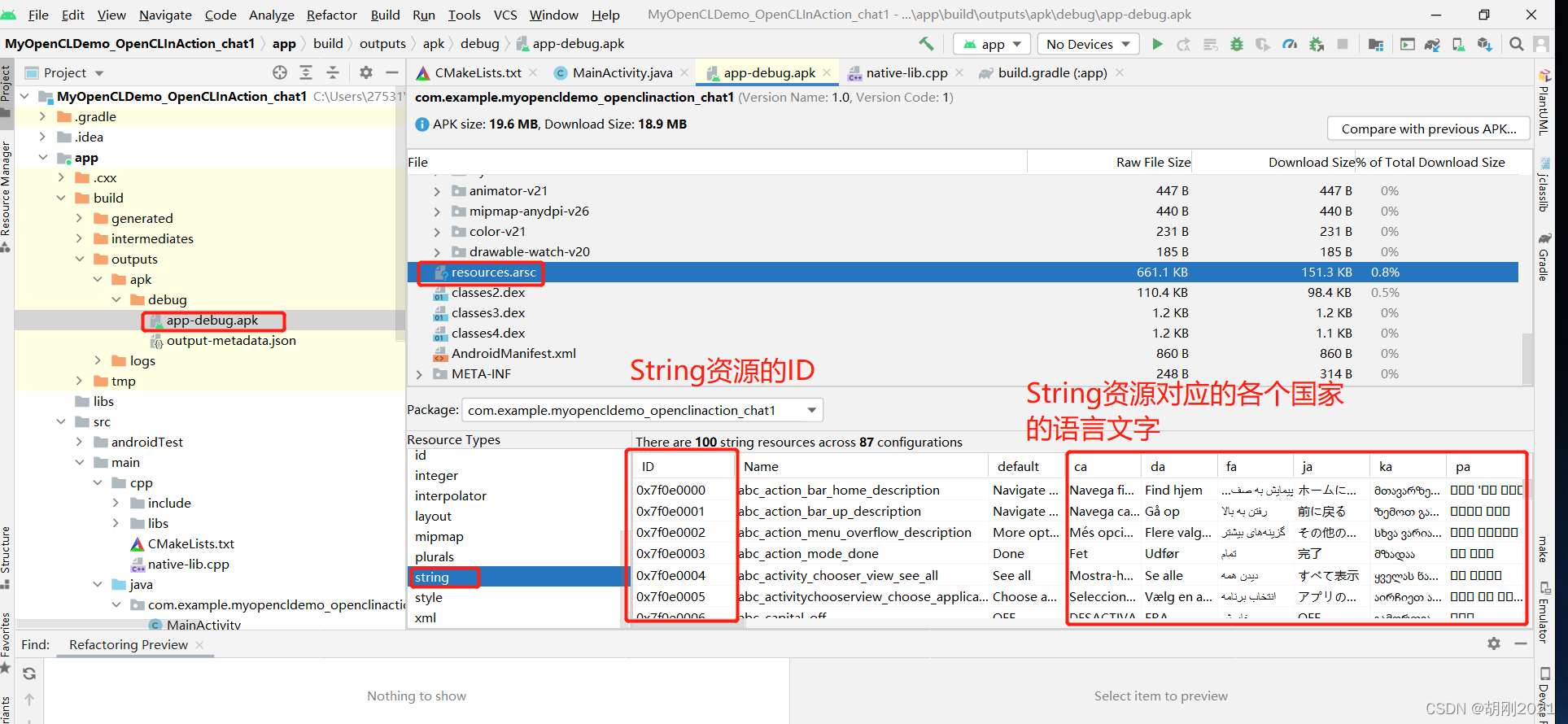
Task: Click the Apply Code Changes icon
Action: click(x=1211, y=44)
